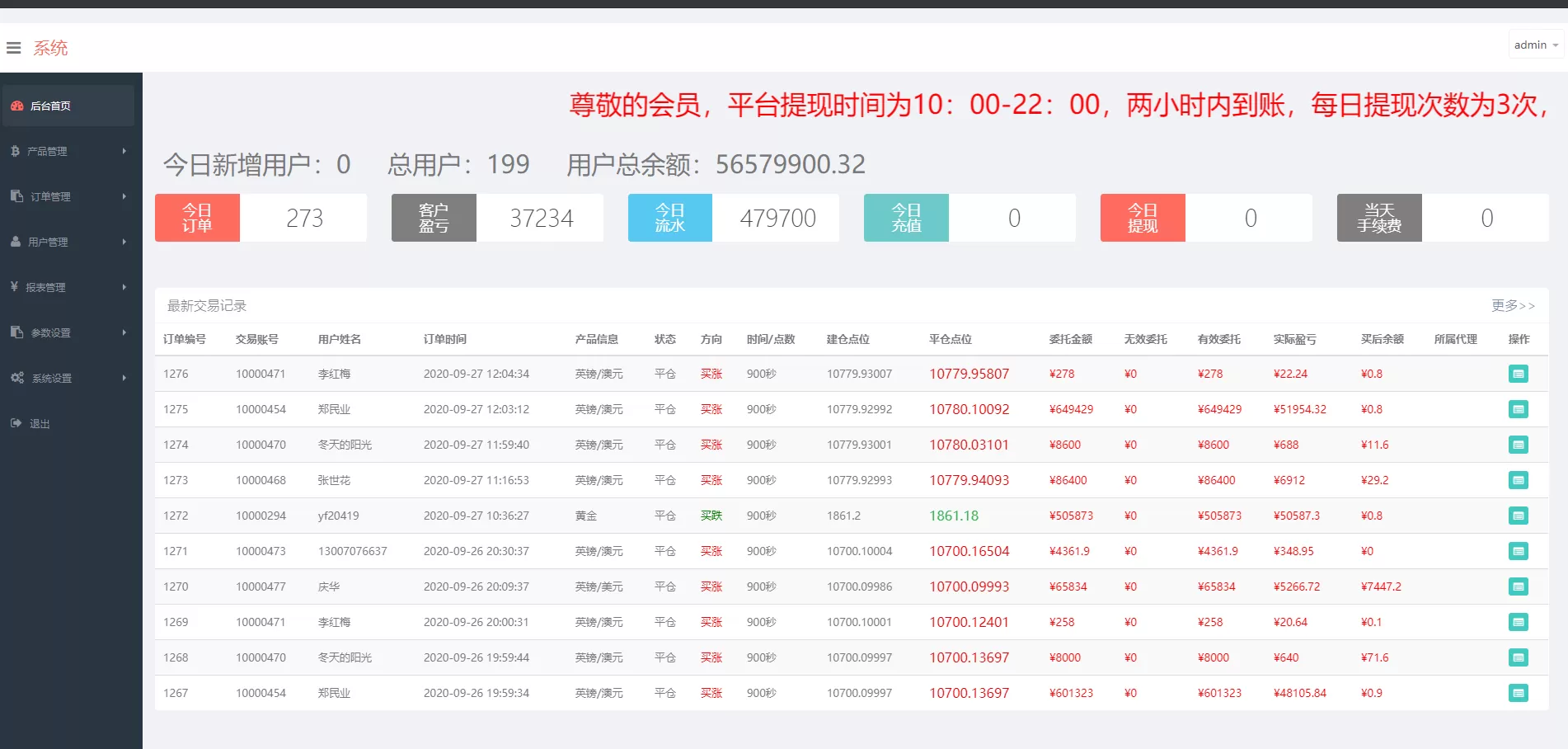
Task: Select 用户管理 in the sidebar
Action: tap(48, 242)
